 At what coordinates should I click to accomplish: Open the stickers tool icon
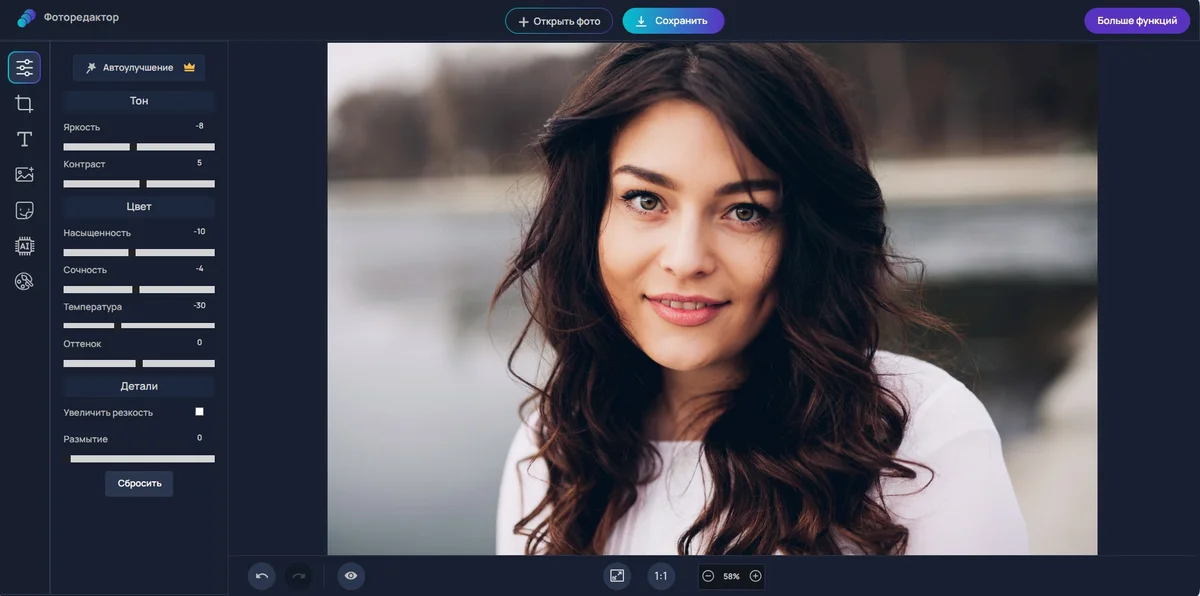24,210
